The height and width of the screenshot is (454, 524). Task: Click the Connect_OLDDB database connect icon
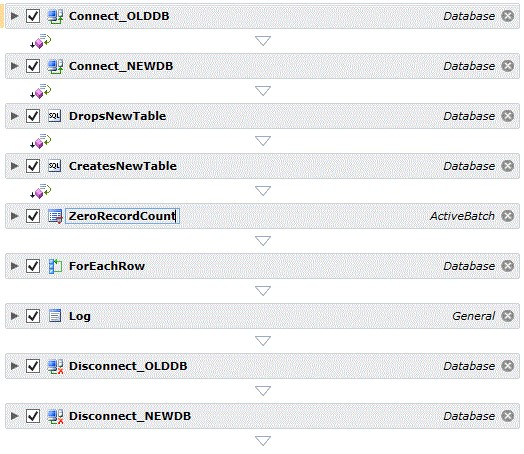coord(55,16)
